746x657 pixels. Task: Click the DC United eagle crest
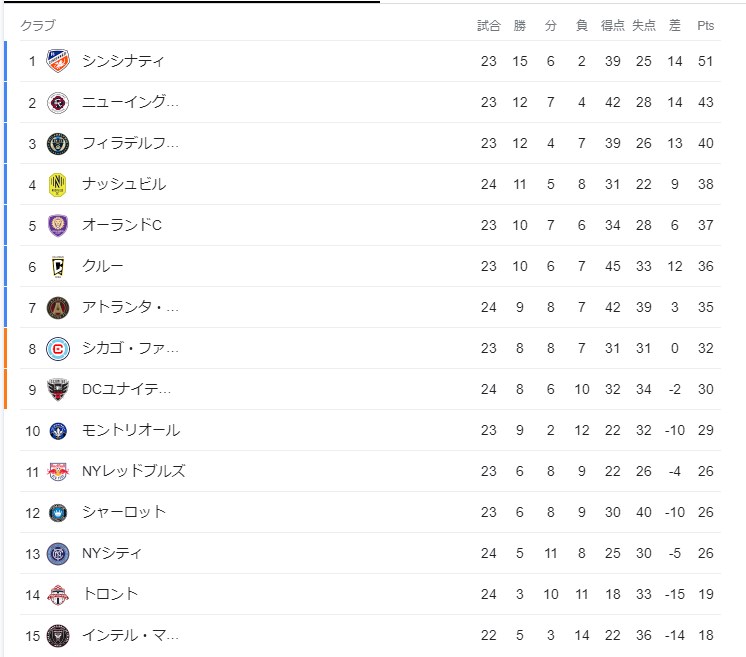[x=58, y=390]
